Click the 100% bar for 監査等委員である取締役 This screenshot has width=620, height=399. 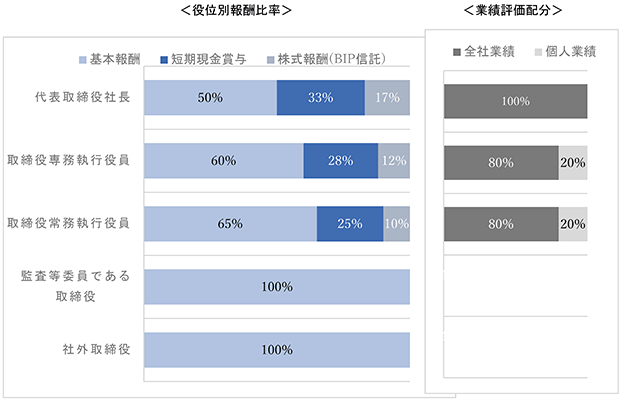click(x=277, y=287)
